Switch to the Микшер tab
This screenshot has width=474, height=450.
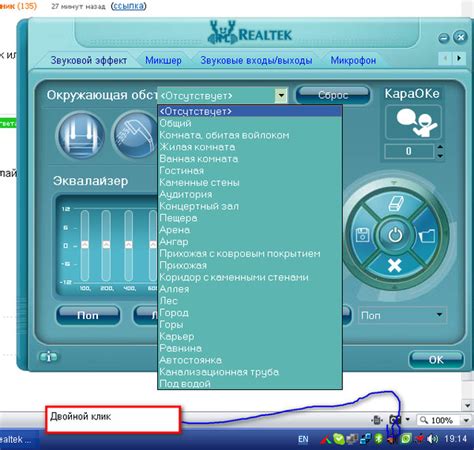point(163,60)
